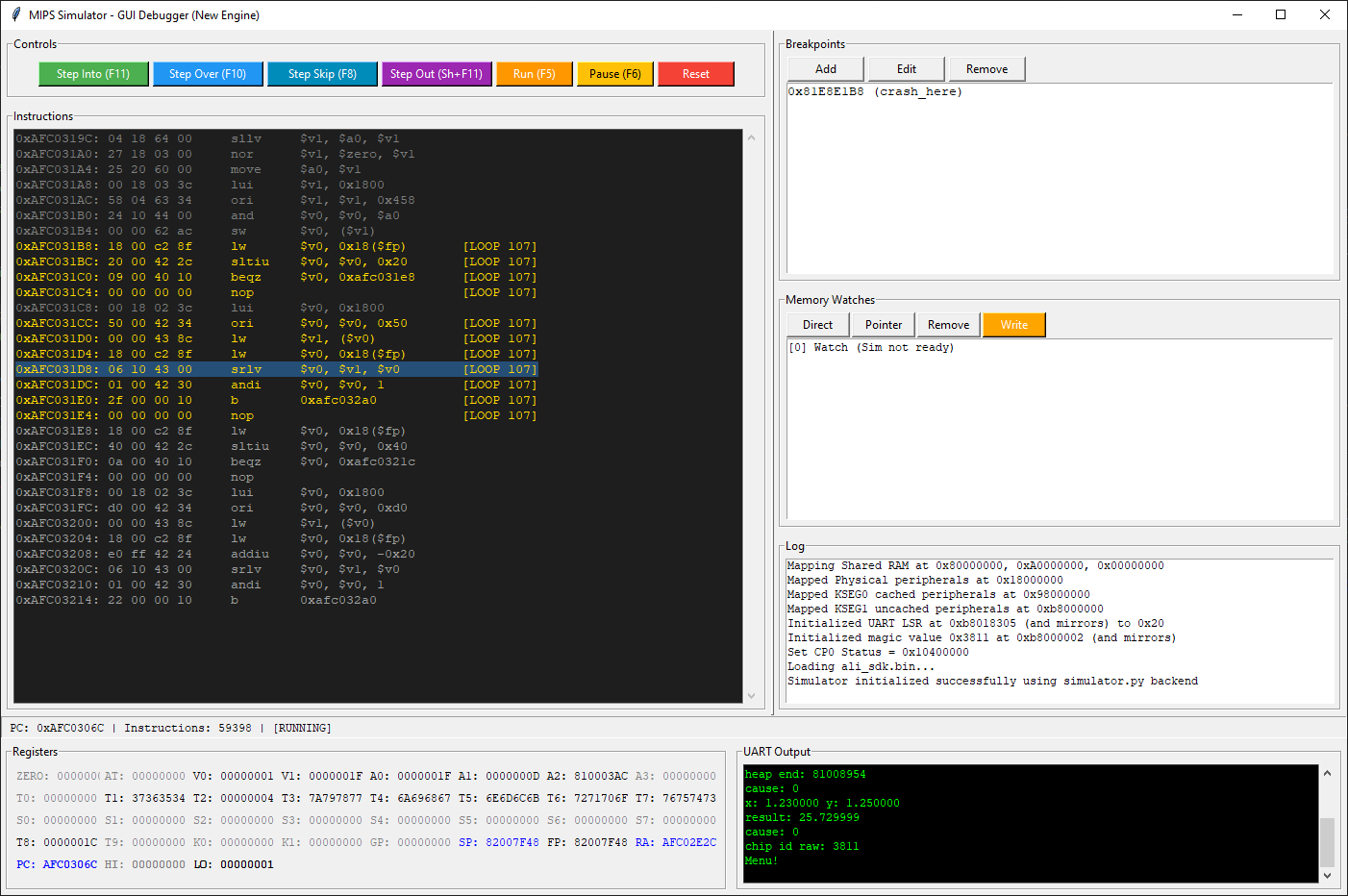1348x896 pixels.
Task: Select the crash_here breakpoint entry
Action: (x=874, y=92)
